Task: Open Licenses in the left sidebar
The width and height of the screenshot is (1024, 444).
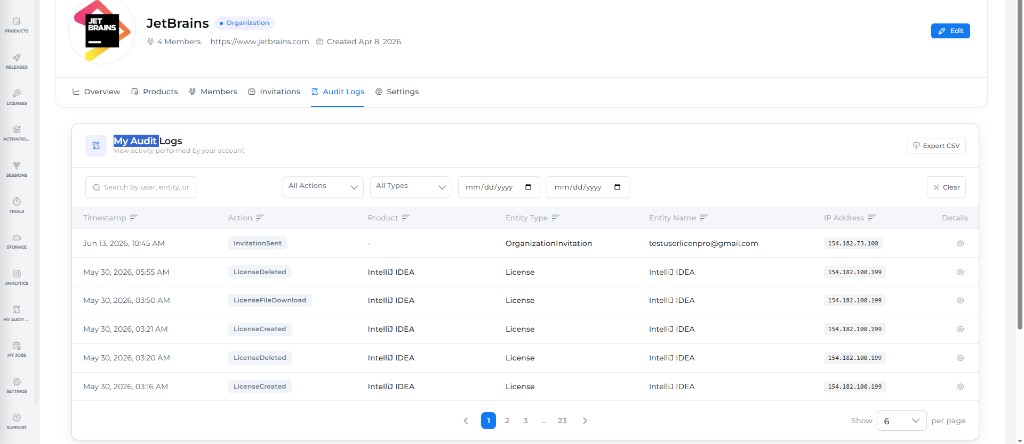Action: (x=16, y=97)
